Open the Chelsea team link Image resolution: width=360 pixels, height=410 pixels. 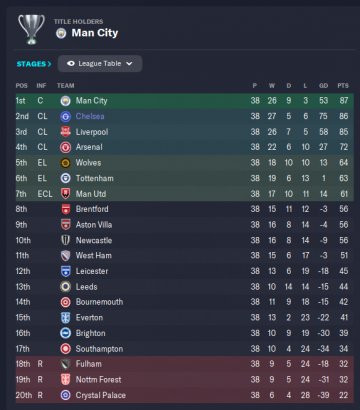point(90,116)
